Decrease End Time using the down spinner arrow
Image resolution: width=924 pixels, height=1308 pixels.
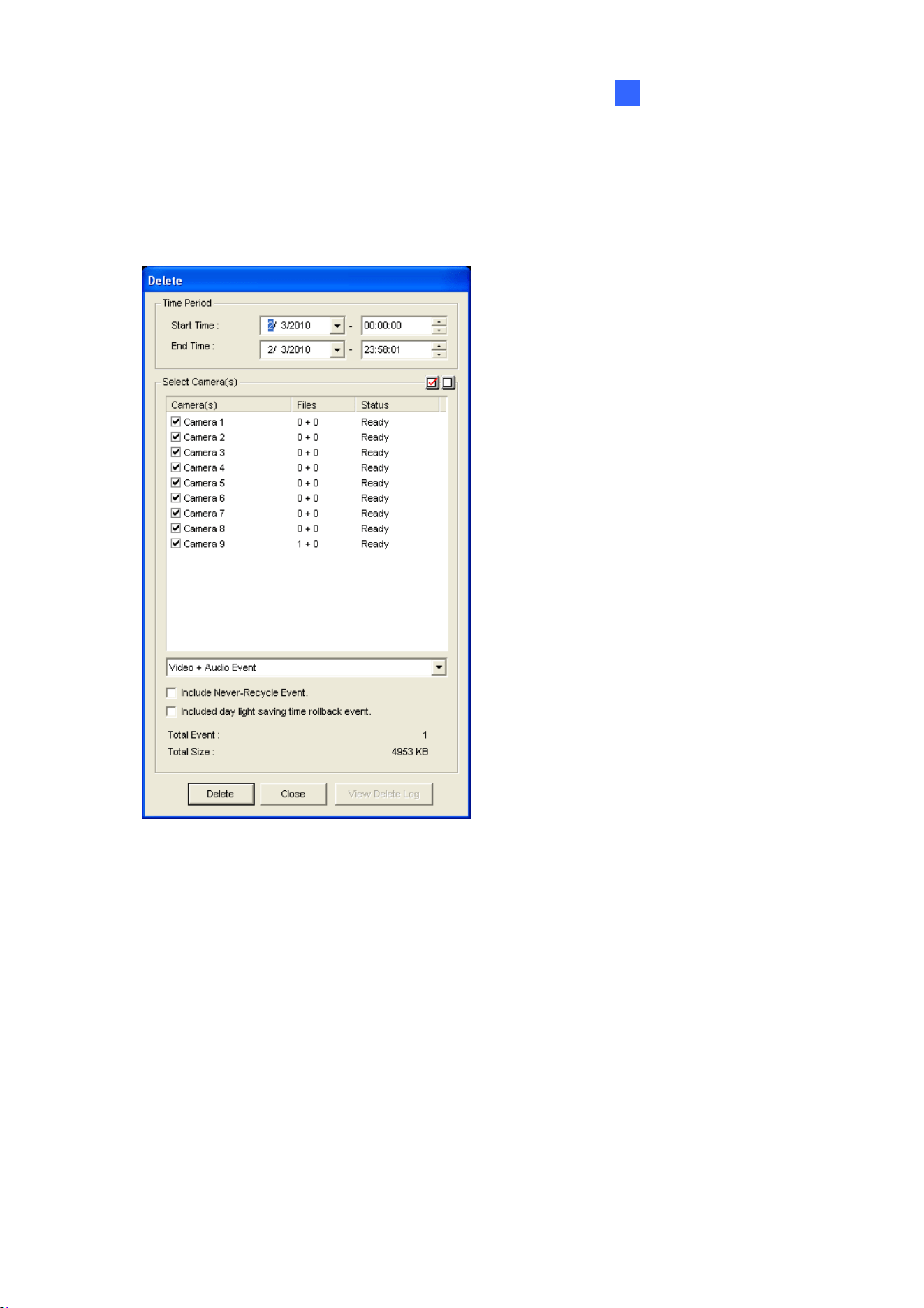[x=439, y=354]
